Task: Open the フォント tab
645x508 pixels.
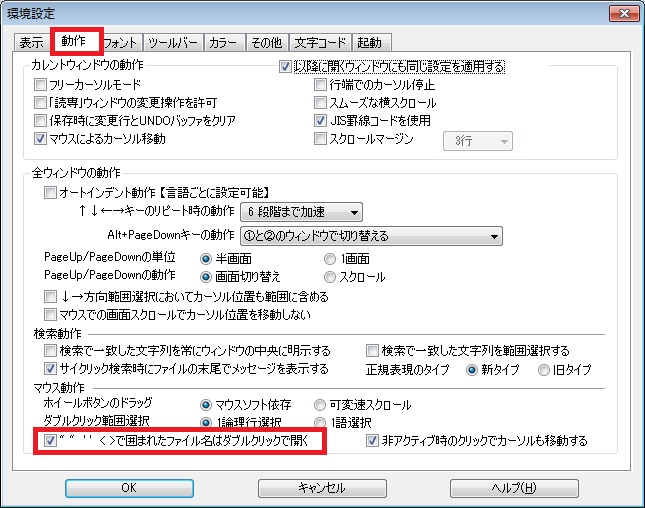Action: pyautogui.click(x=121, y=43)
